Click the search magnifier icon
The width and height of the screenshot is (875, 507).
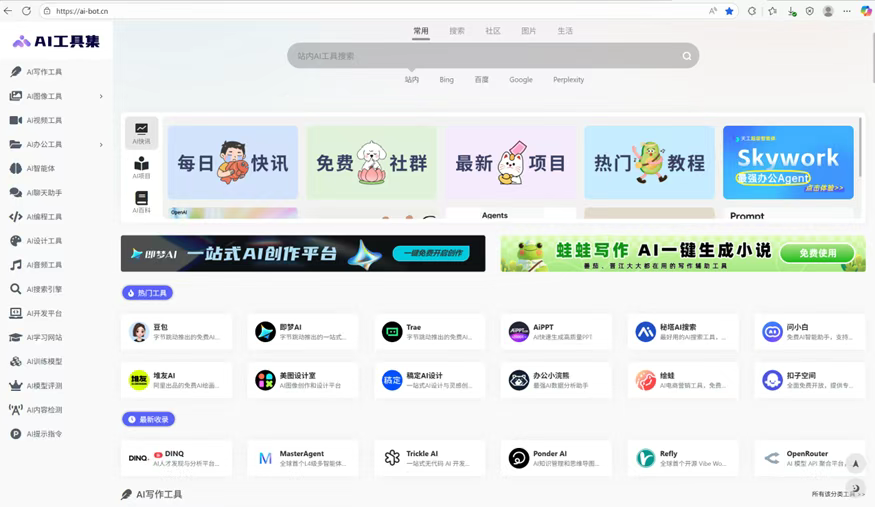pos(687,56)
